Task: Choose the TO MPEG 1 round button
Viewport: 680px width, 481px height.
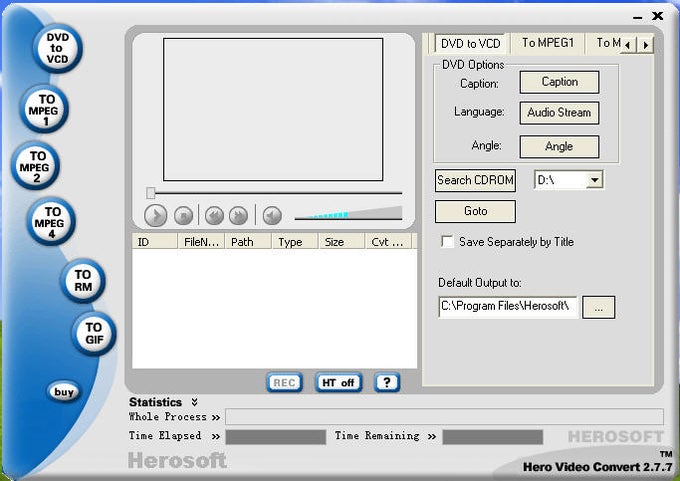Action: click(x=44, y=109)
